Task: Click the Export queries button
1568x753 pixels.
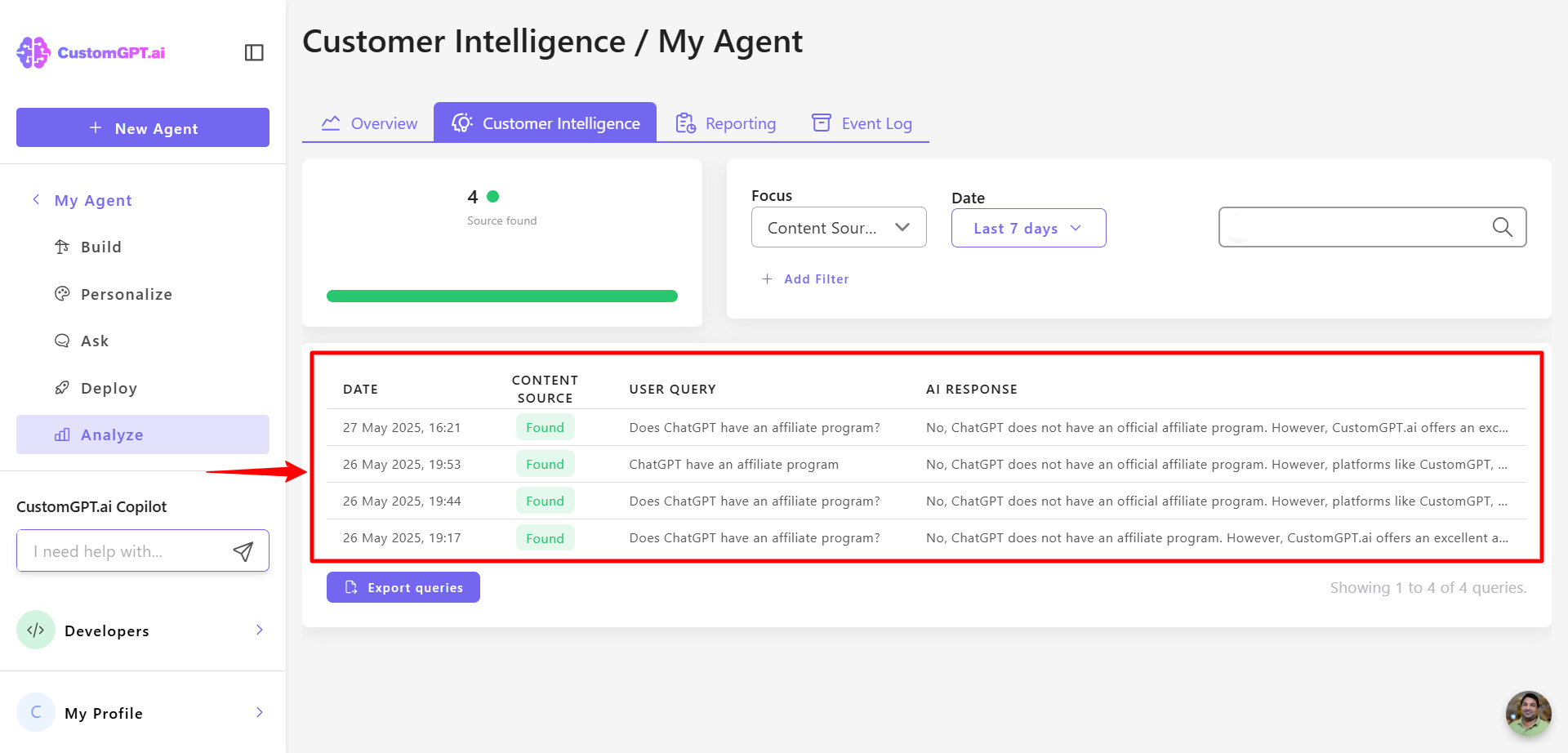Action: click(403, 587)
